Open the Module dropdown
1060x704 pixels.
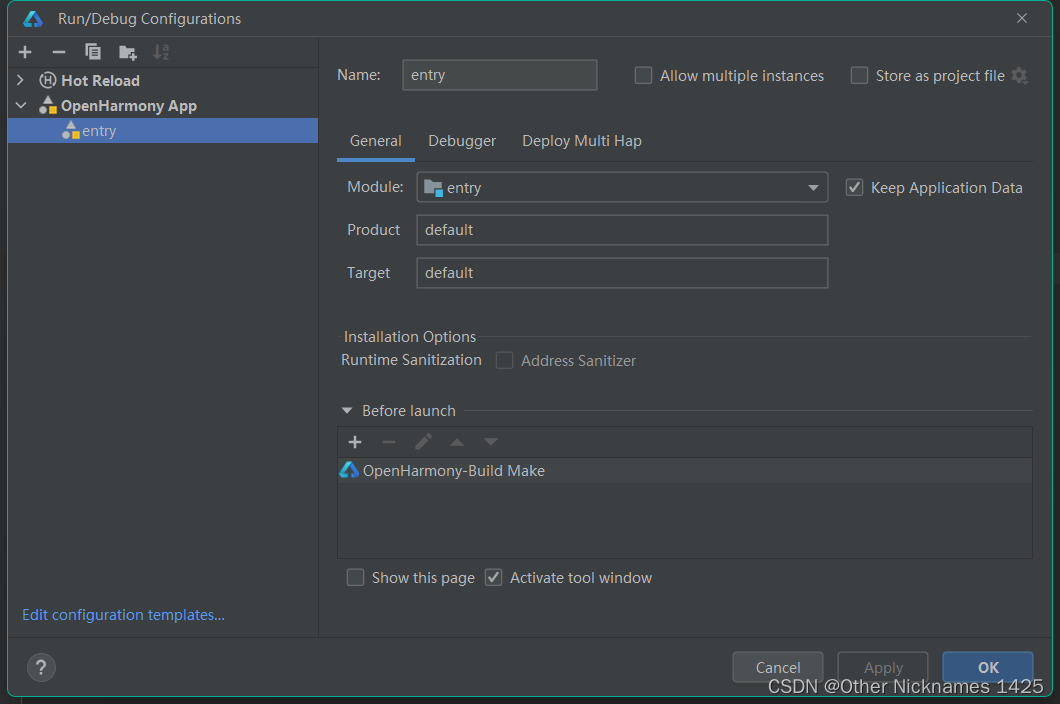point(813,187)
